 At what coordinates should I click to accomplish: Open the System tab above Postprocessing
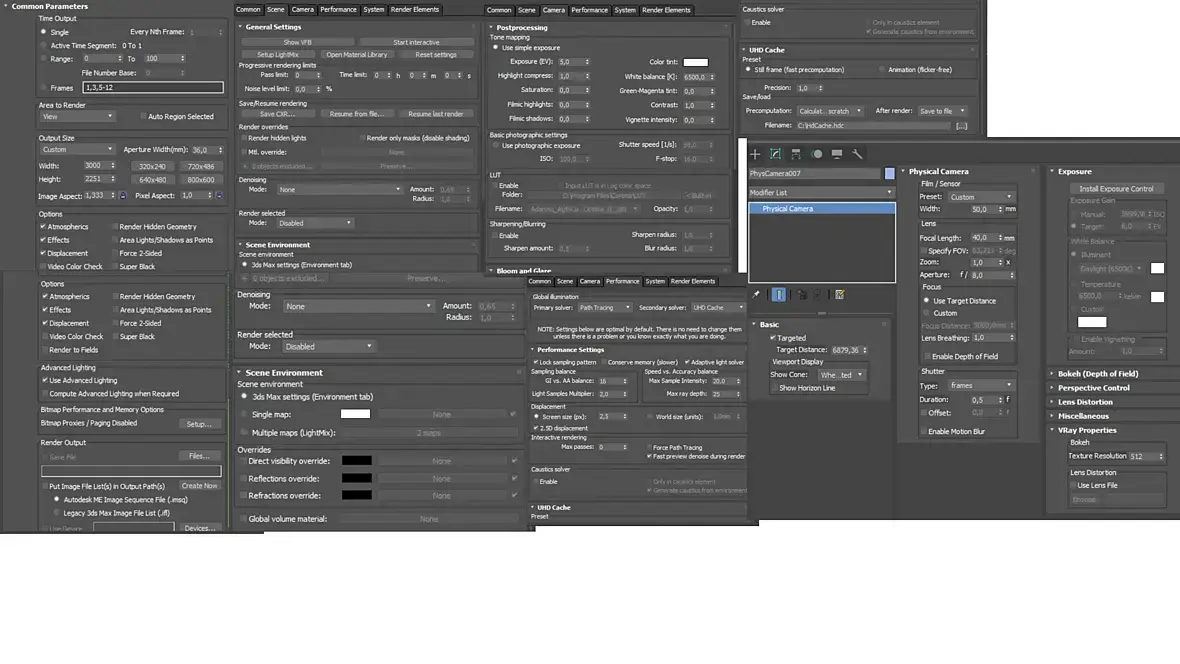pos(625,10)
